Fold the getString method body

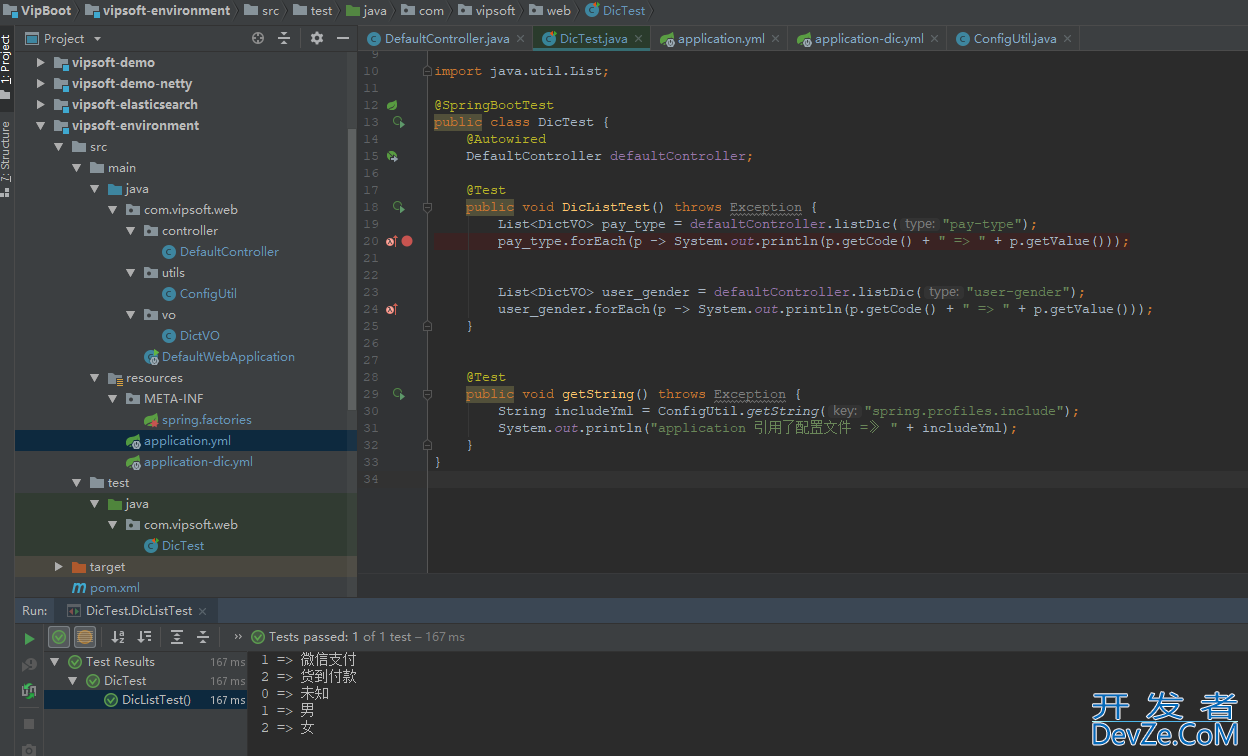[x=427, y=394]
